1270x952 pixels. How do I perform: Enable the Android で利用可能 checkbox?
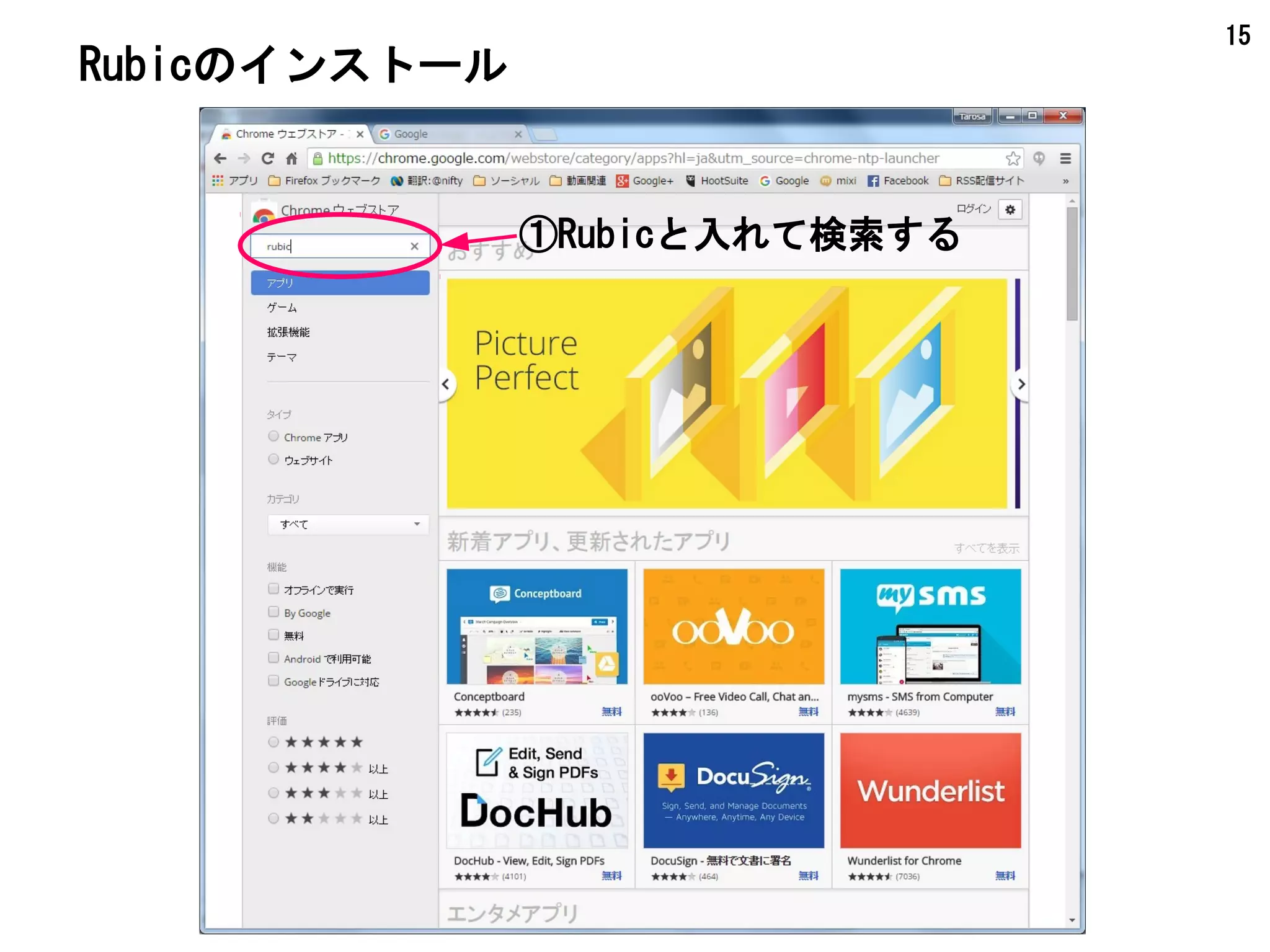point(273,657)
